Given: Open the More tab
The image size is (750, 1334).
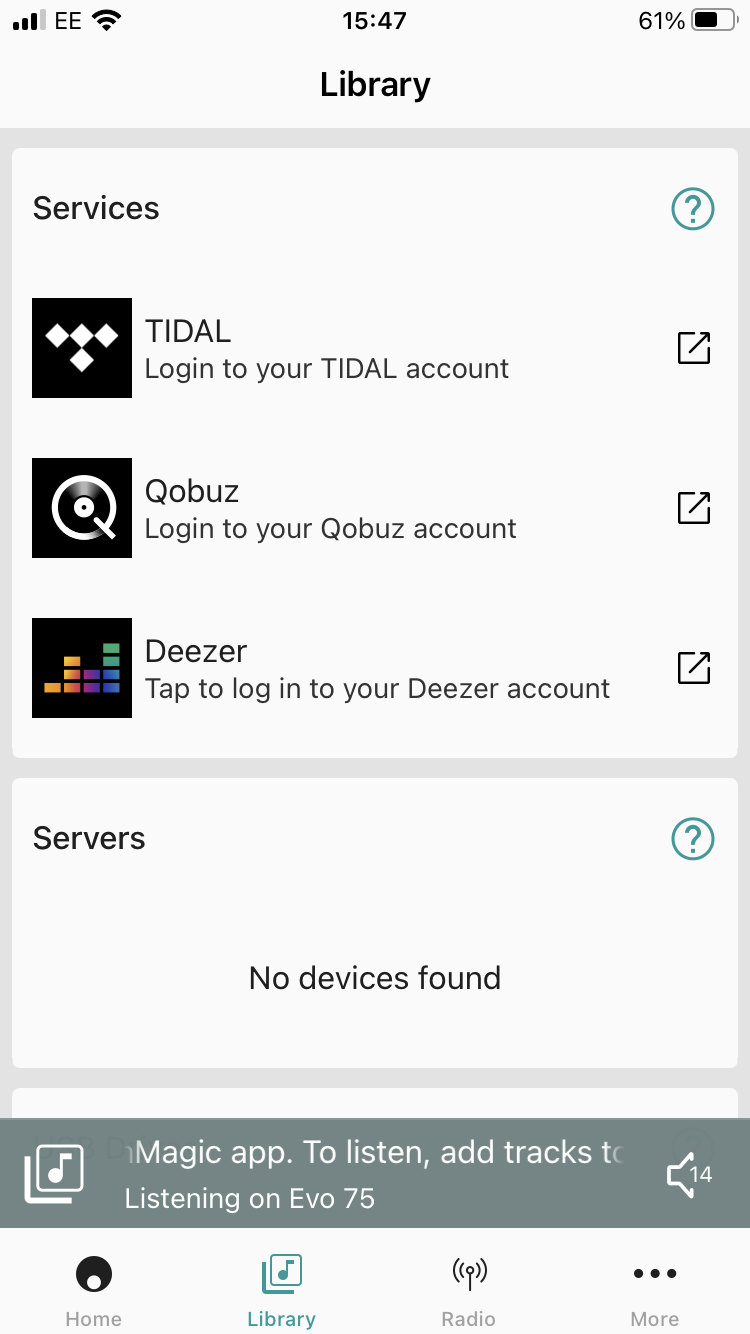Looking at the screenshot, I should [x=655, y=1290].
